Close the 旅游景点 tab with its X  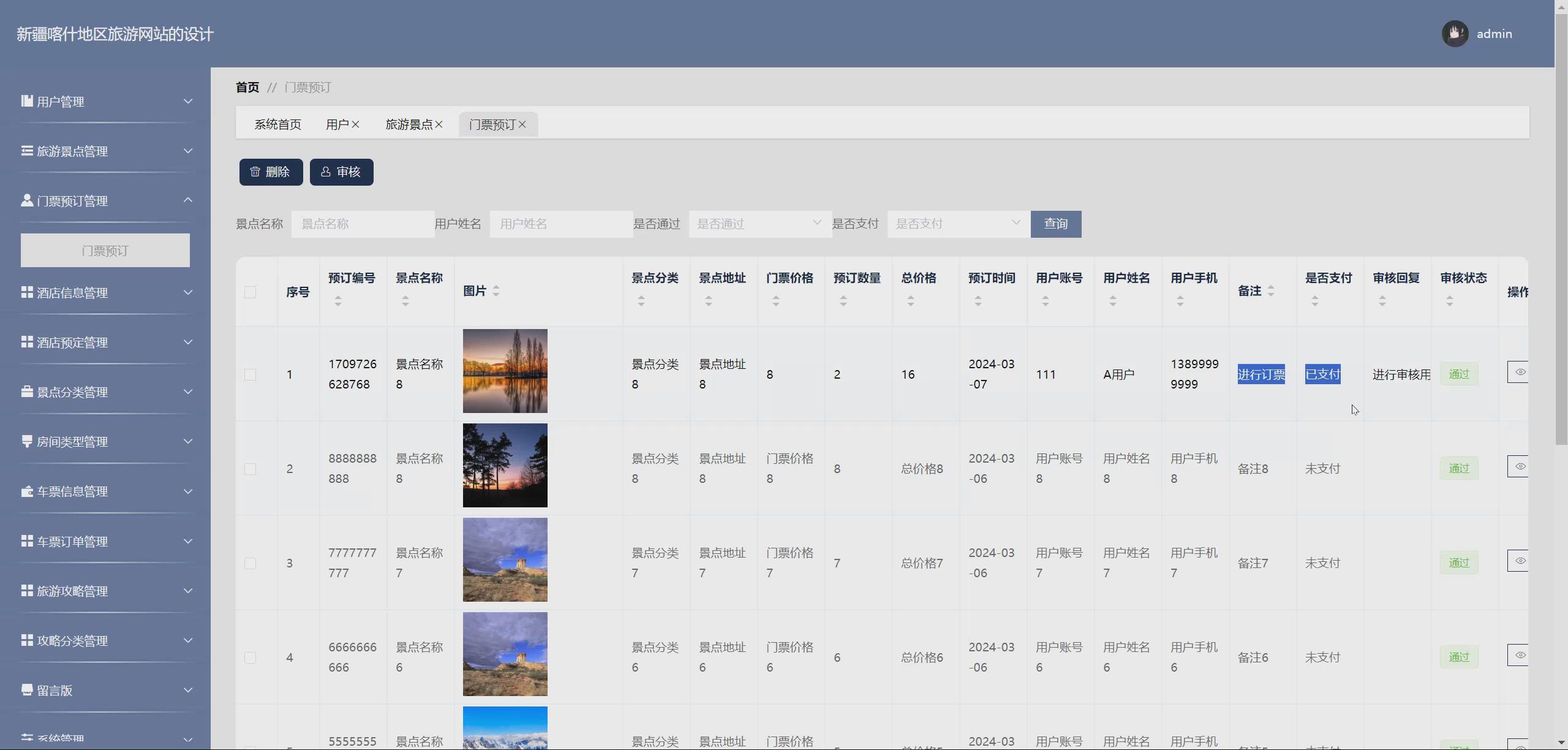439,124
